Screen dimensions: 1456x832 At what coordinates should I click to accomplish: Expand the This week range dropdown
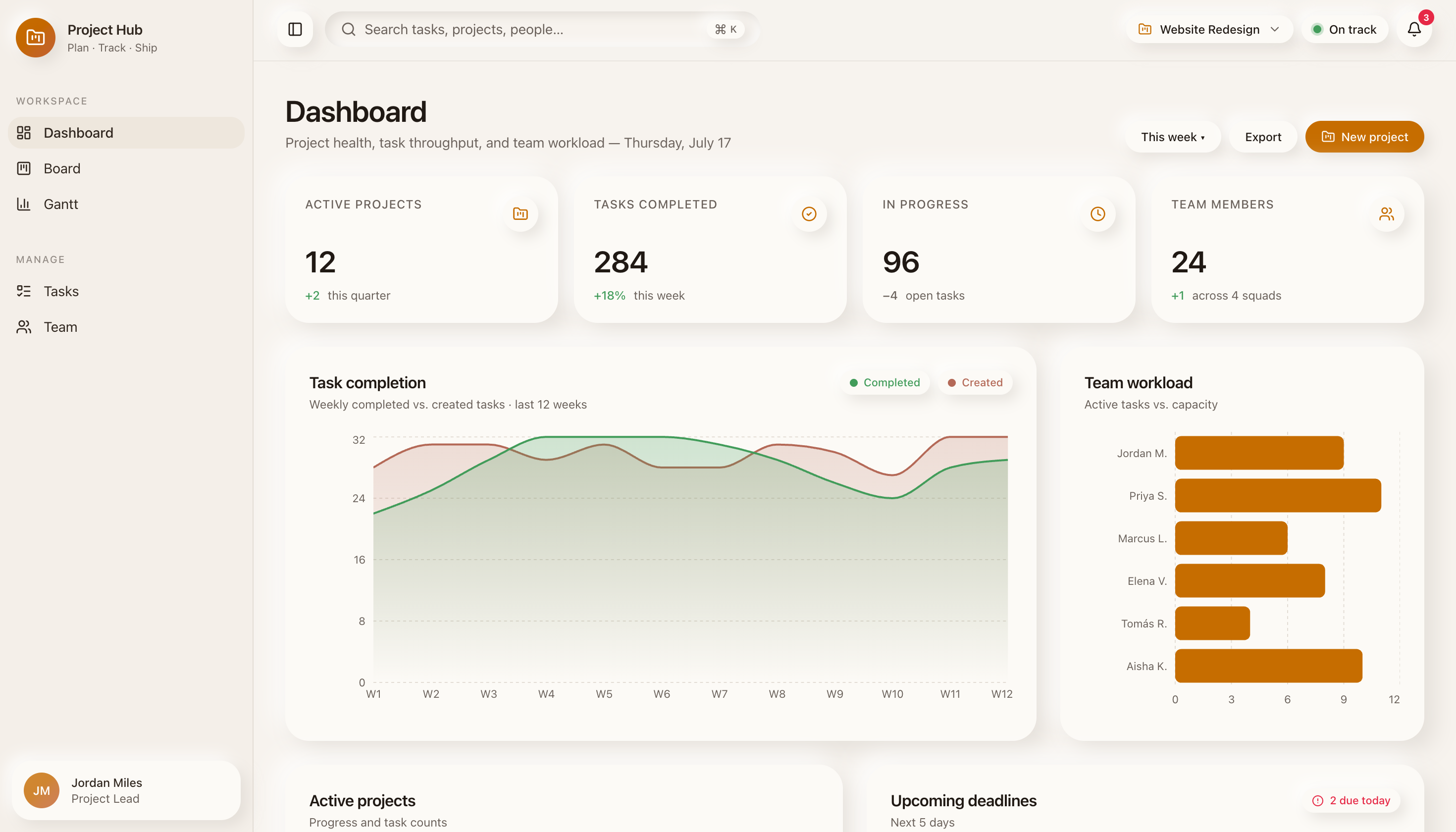[x=1173, y=137]
